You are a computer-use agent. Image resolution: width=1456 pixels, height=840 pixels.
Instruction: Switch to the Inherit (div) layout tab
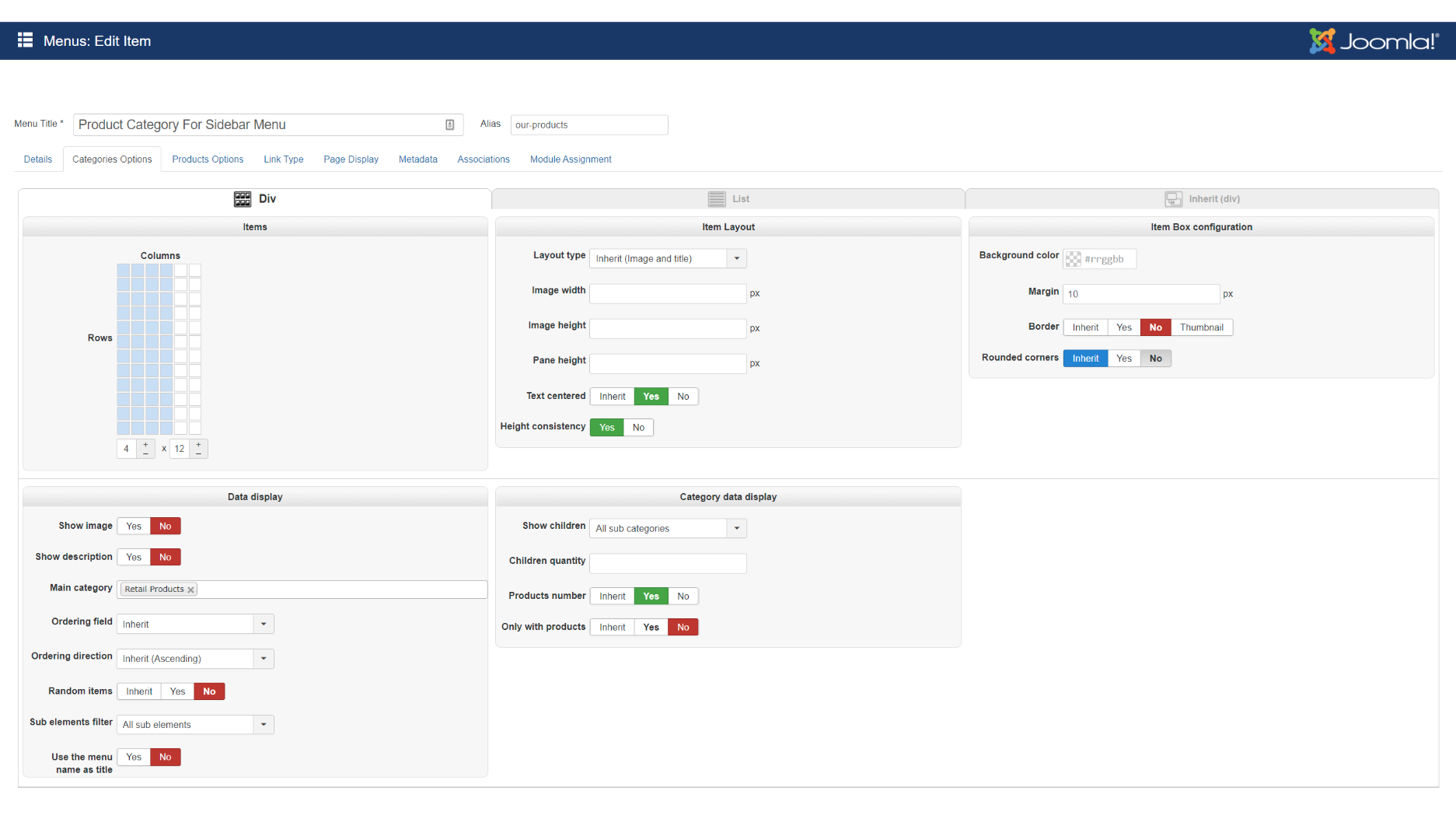(x=1202, y=199)
